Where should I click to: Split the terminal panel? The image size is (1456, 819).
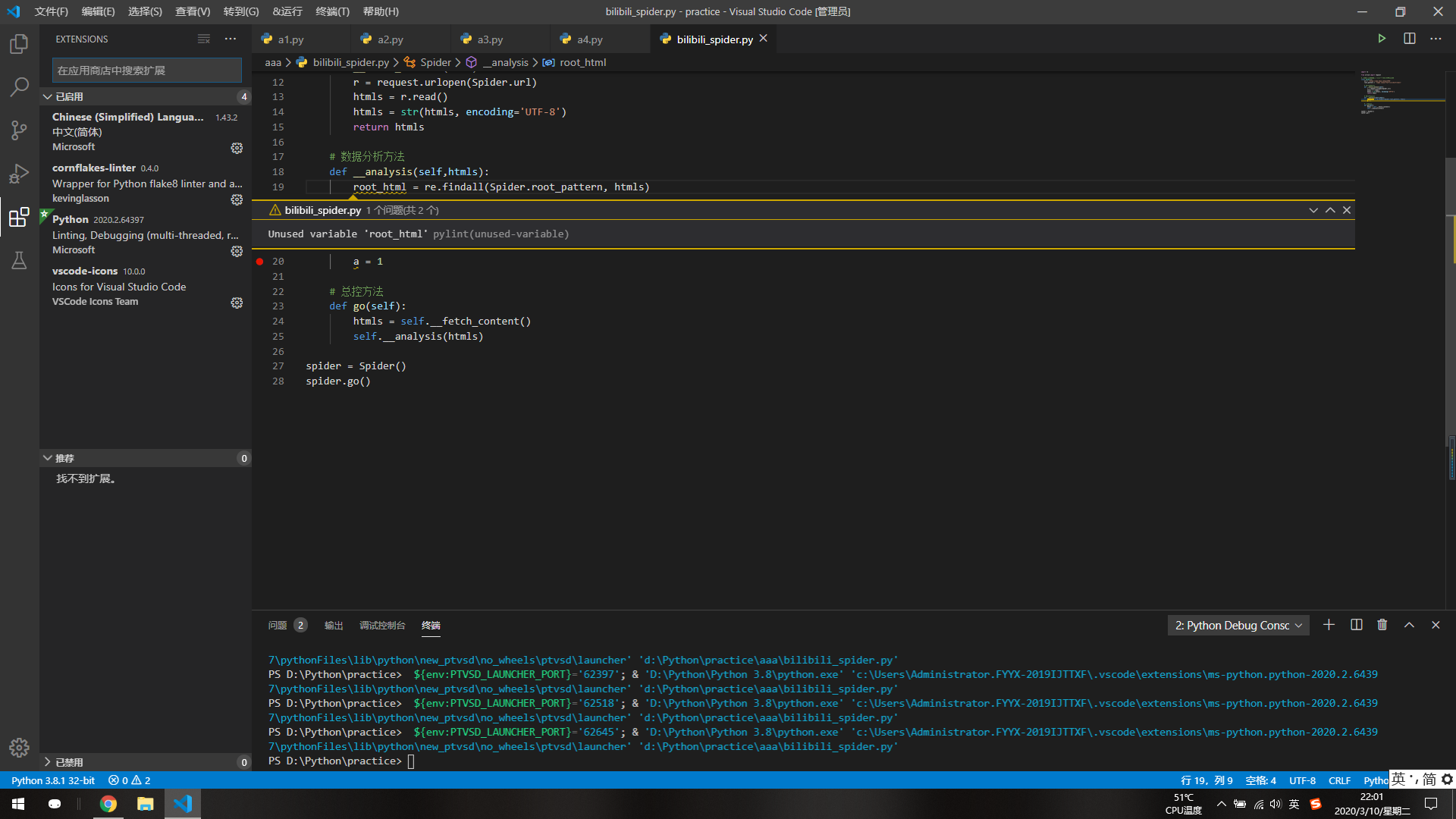pos(1356,625)
